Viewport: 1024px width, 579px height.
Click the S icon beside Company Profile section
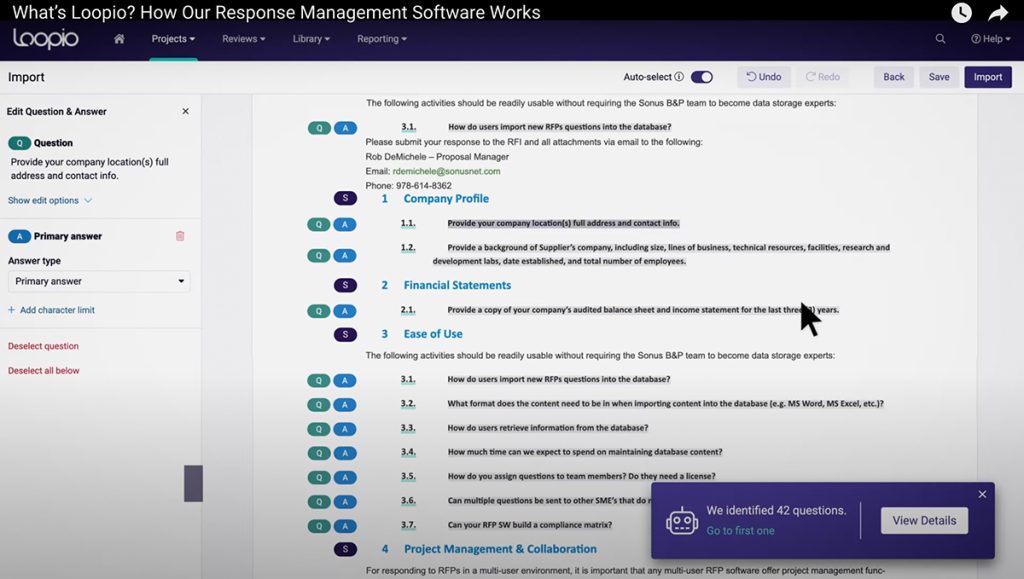click(345, 198)
